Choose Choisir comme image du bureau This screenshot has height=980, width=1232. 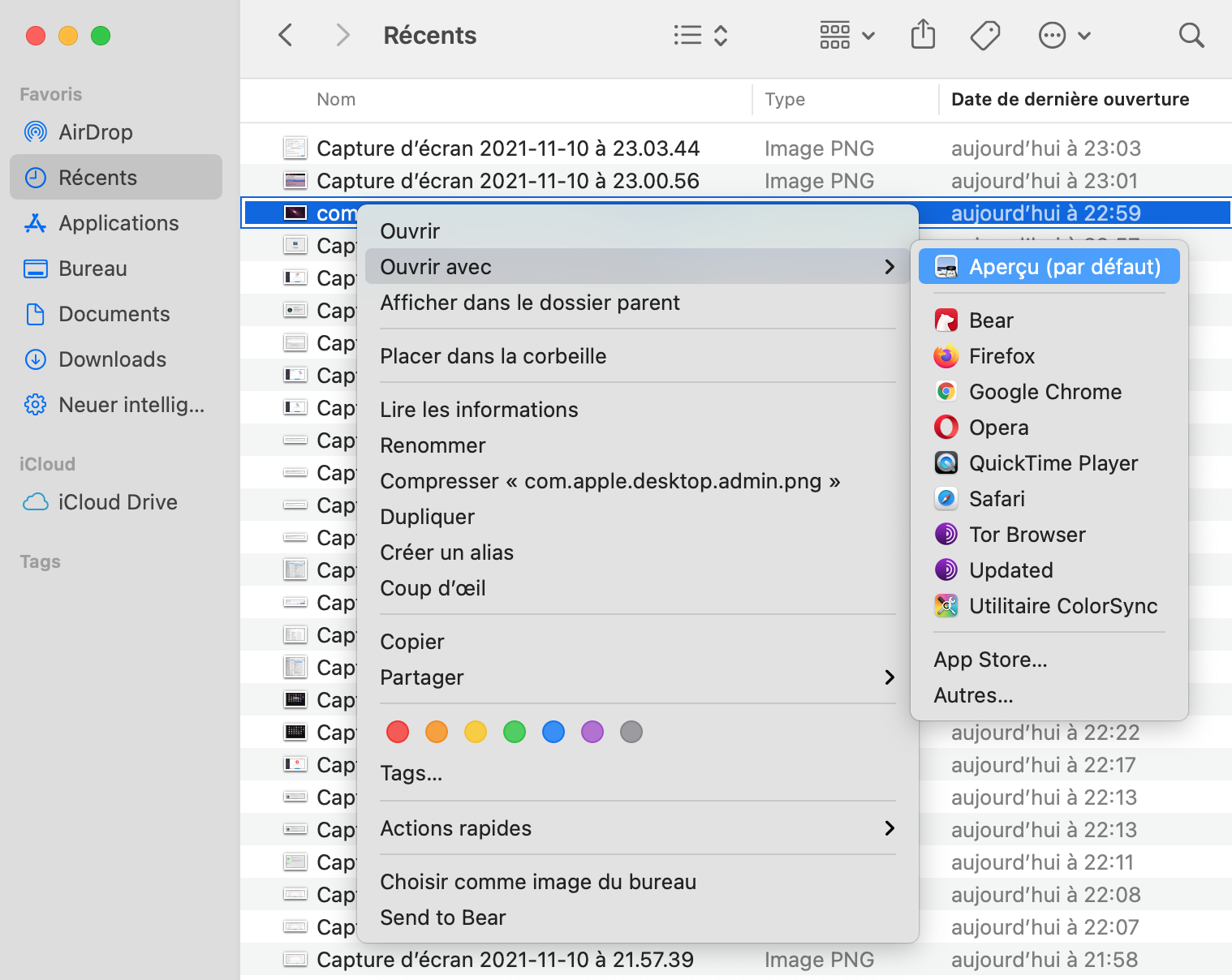point(637,882)
